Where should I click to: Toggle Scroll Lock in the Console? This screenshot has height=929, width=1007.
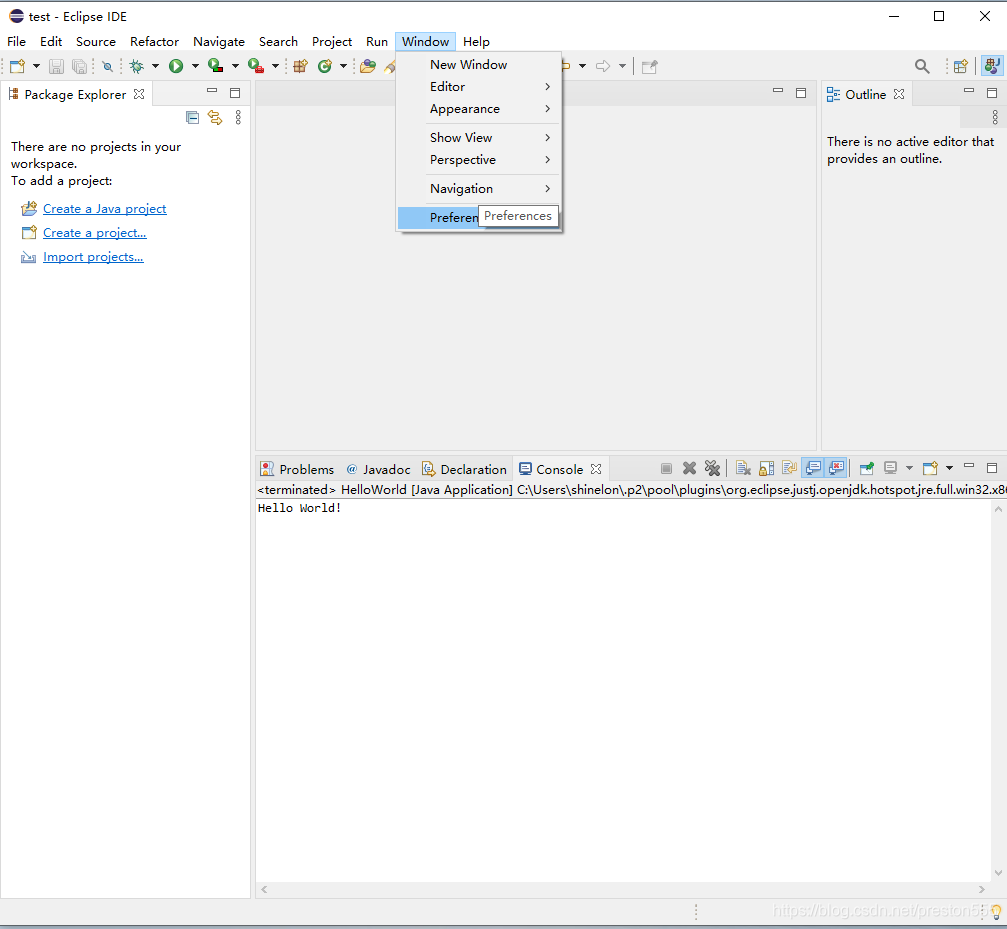[766, 469]
